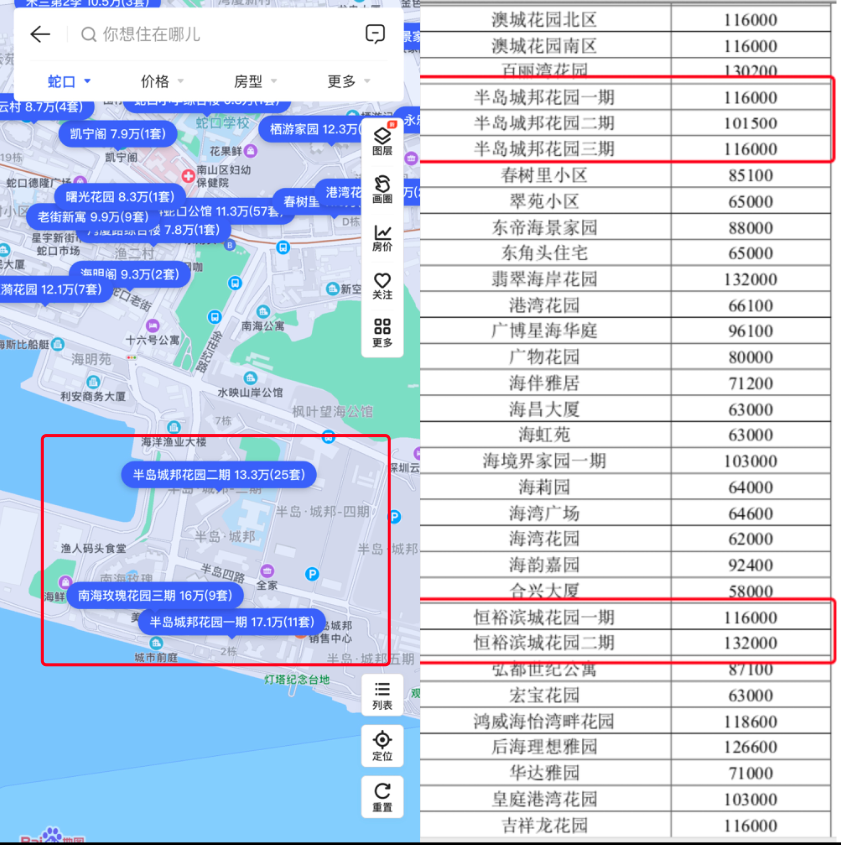Open the 更多 grid icon

[383, 333]
